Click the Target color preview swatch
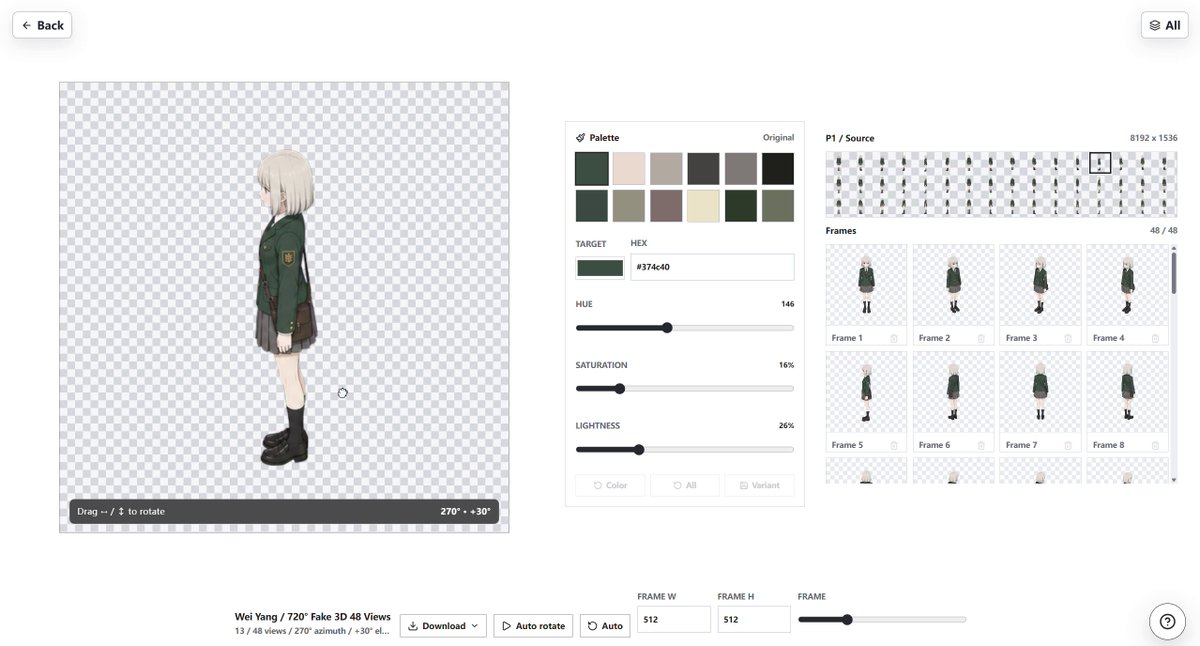 (600, 268)
